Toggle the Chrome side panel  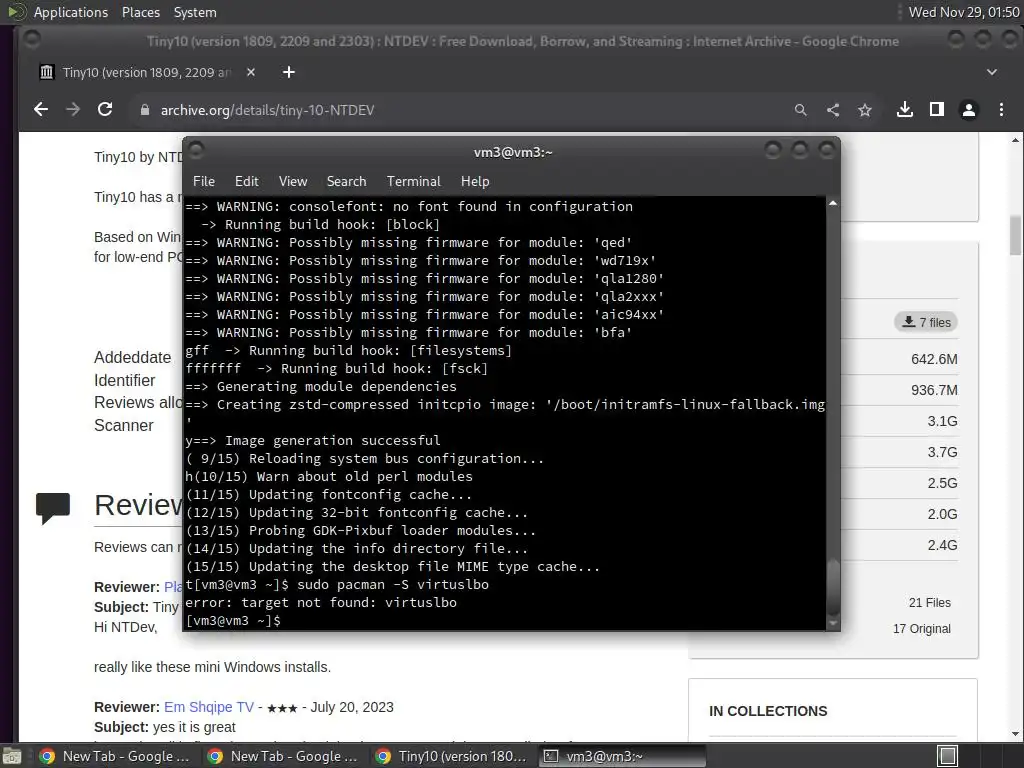pyautogui.click(x=936, y=110)
